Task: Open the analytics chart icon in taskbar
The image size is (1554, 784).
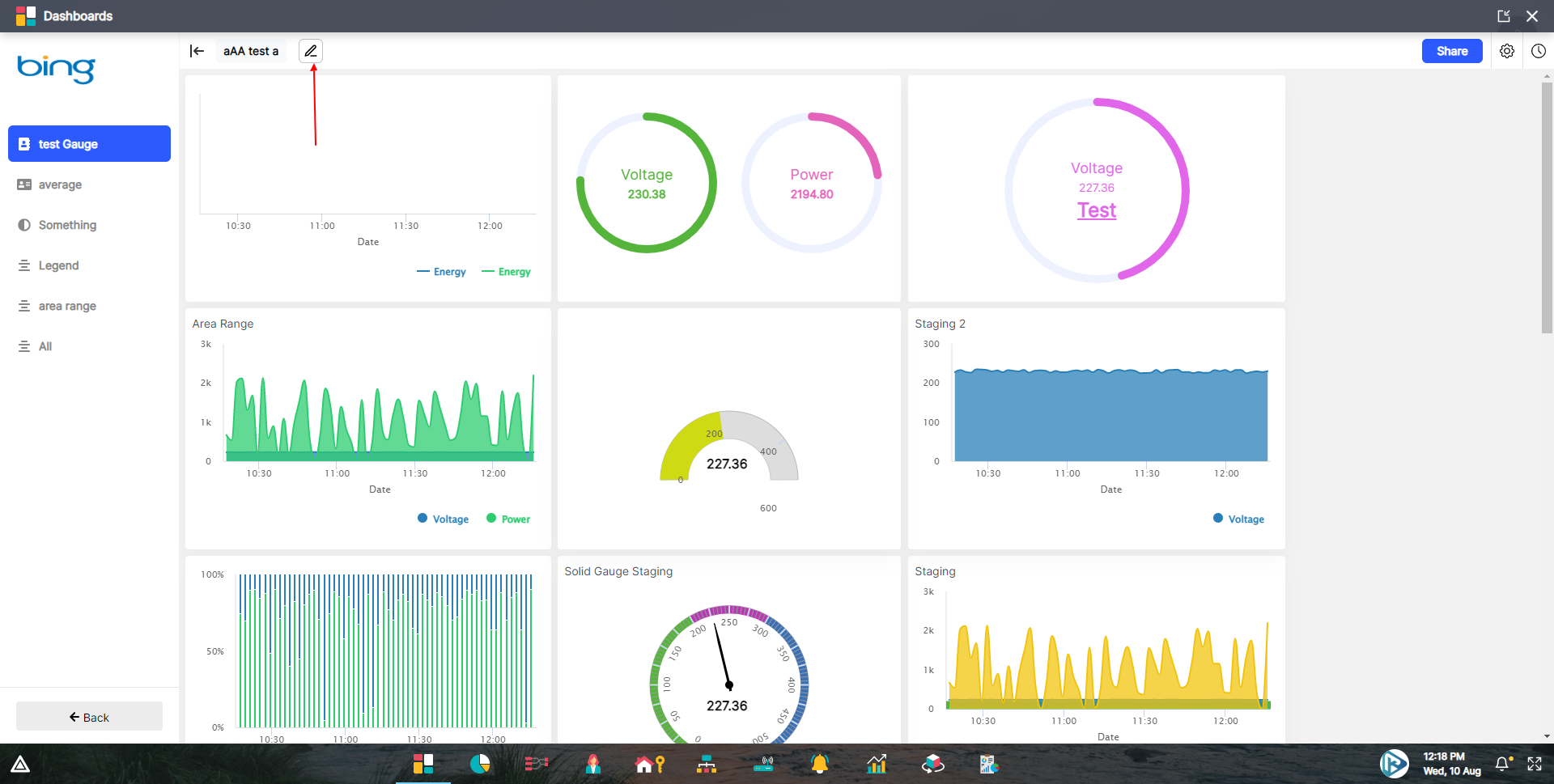Action: click(x=877, y=764)
